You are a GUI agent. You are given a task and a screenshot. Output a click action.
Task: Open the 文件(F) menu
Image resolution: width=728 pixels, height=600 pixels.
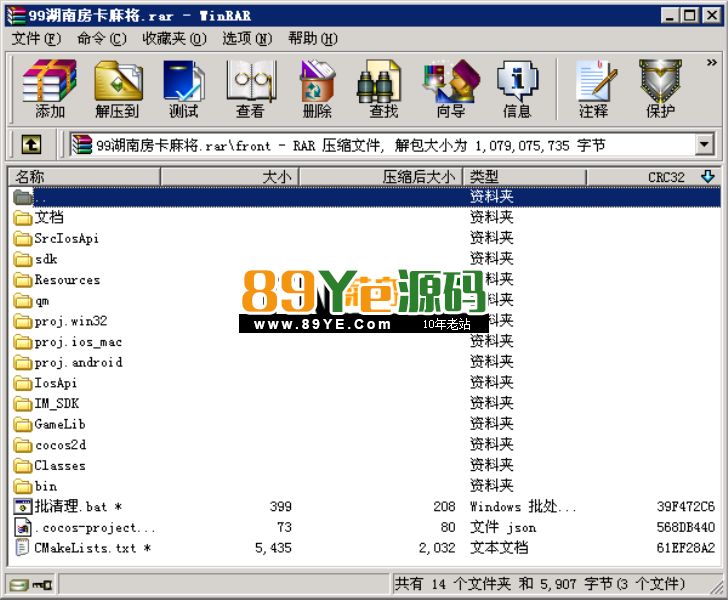point(36,39)
